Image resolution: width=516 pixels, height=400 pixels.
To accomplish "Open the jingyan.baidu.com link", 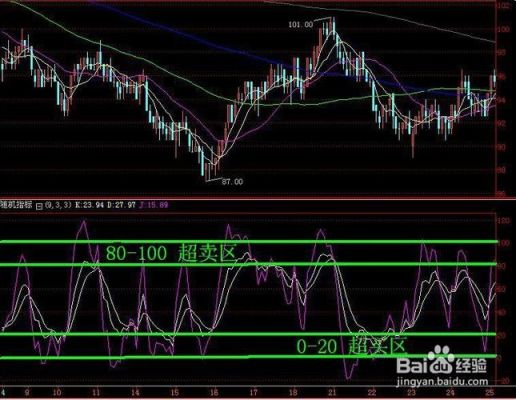I will click(x=442, y=381).
